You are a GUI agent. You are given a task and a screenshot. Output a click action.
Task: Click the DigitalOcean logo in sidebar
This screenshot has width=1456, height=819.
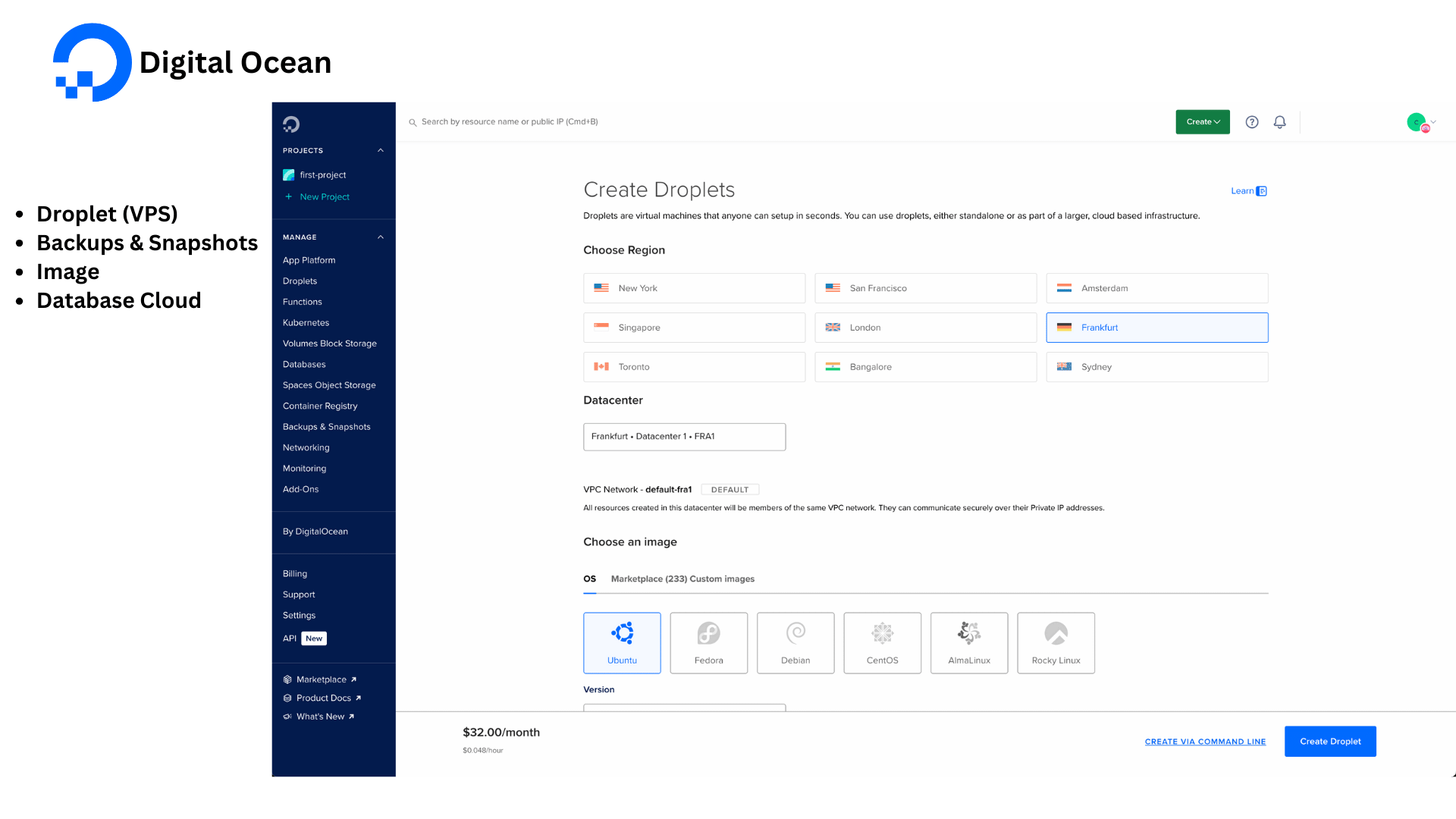tap(291, 124)
